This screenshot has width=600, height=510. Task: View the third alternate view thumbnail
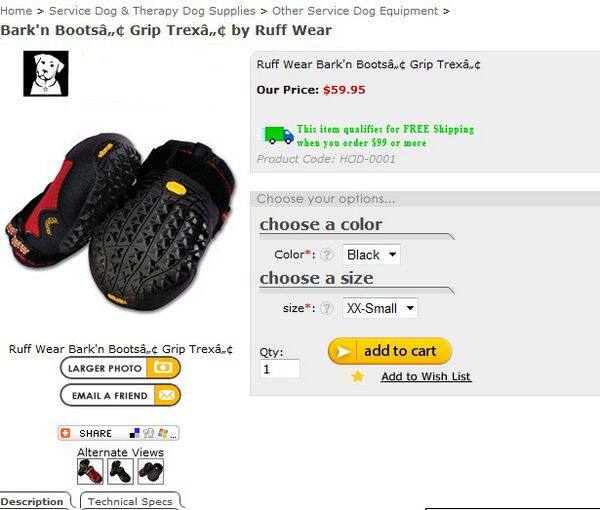(150, 472)
